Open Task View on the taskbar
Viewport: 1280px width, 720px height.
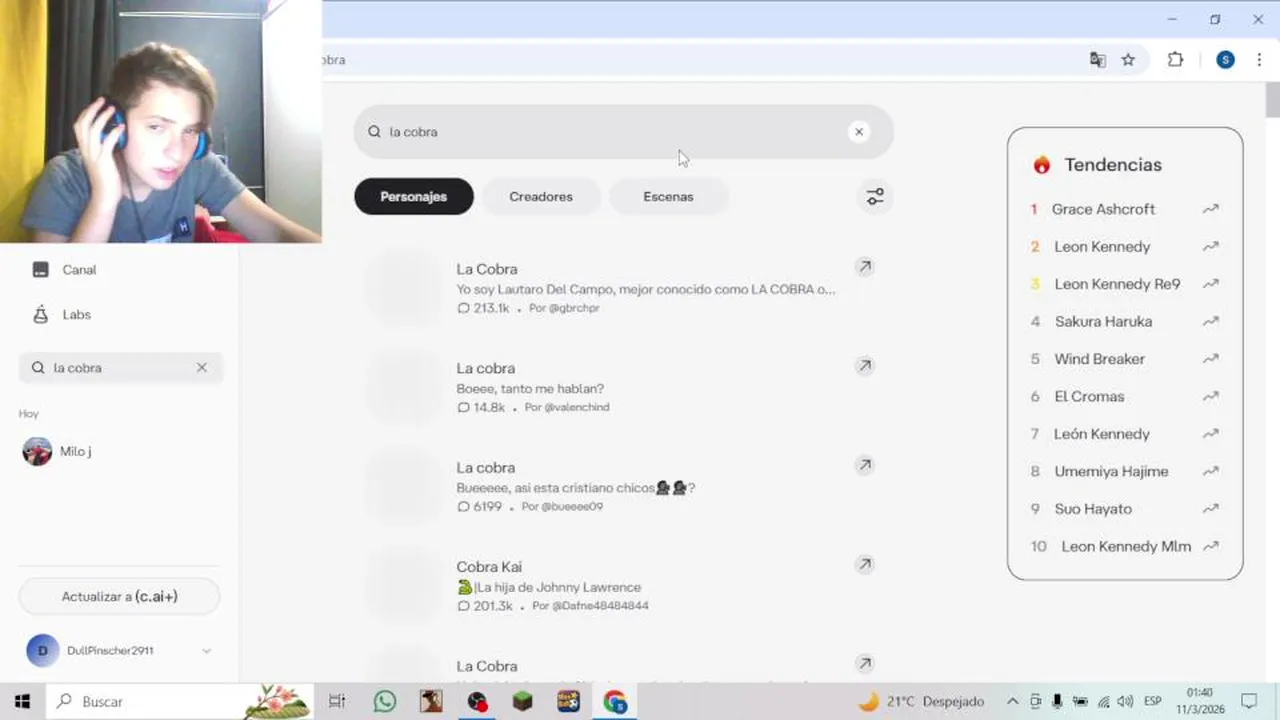(337, 702)
